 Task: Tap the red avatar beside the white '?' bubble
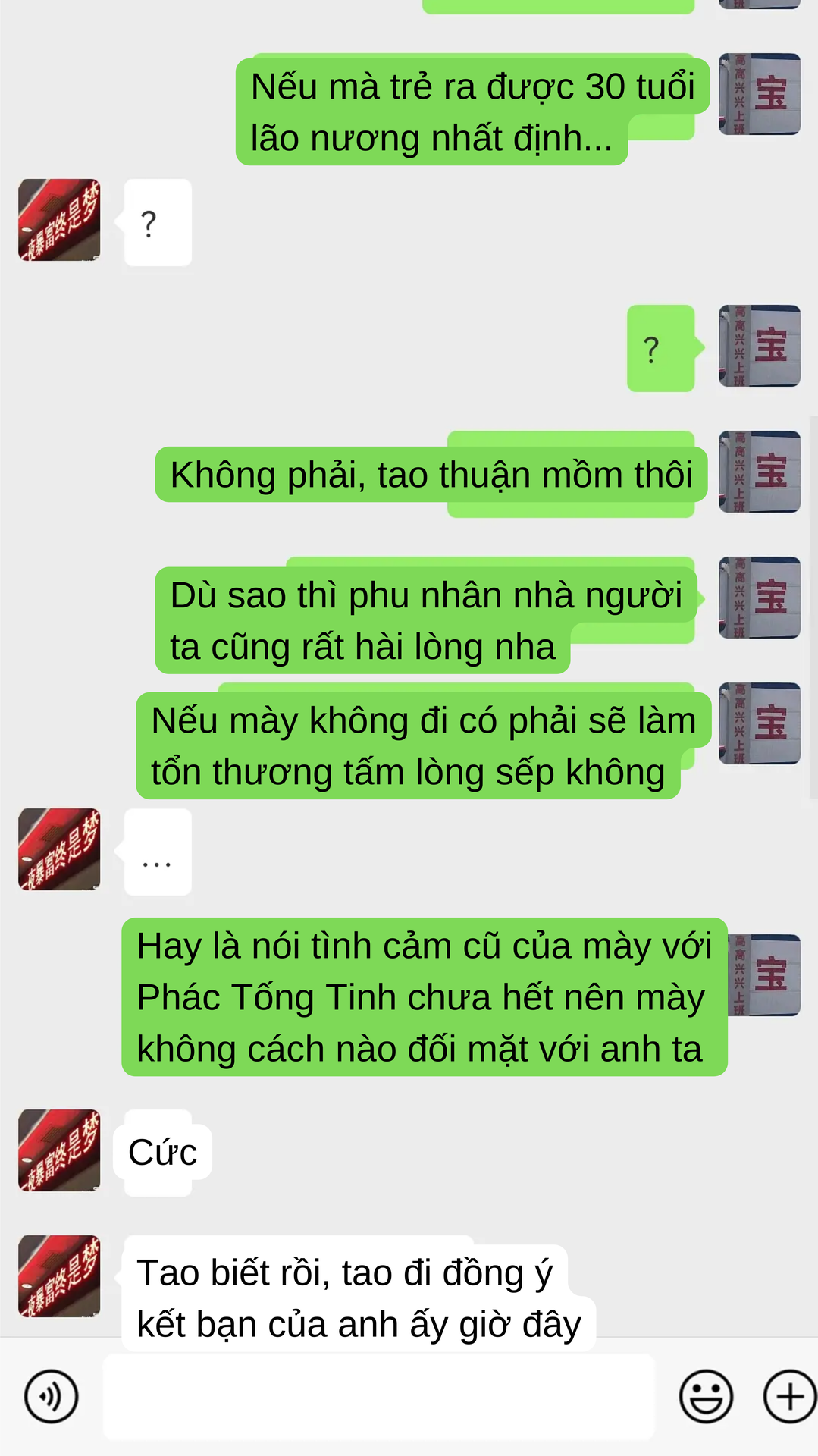click(59, 220)
